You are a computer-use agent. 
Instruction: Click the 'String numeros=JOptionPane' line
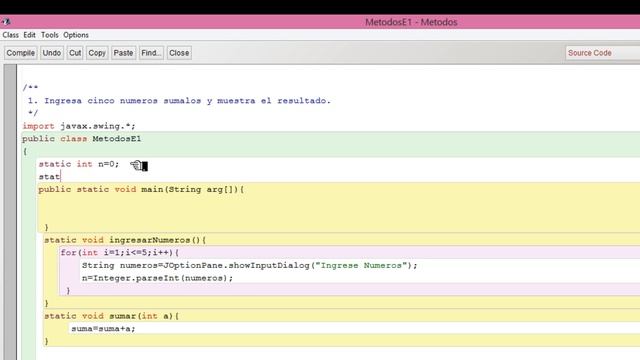coord(249,265)
